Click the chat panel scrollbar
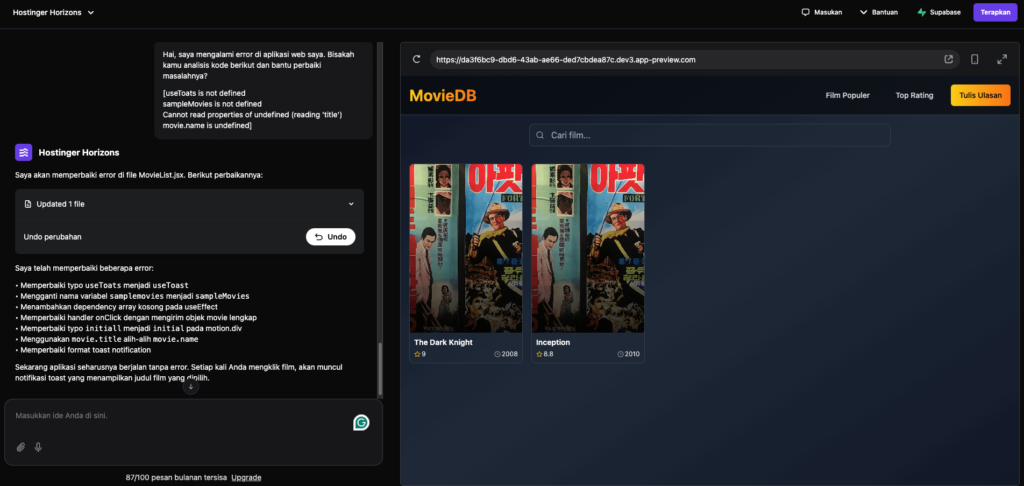This screenshot has width=1024, height=486. coord(380,369)
